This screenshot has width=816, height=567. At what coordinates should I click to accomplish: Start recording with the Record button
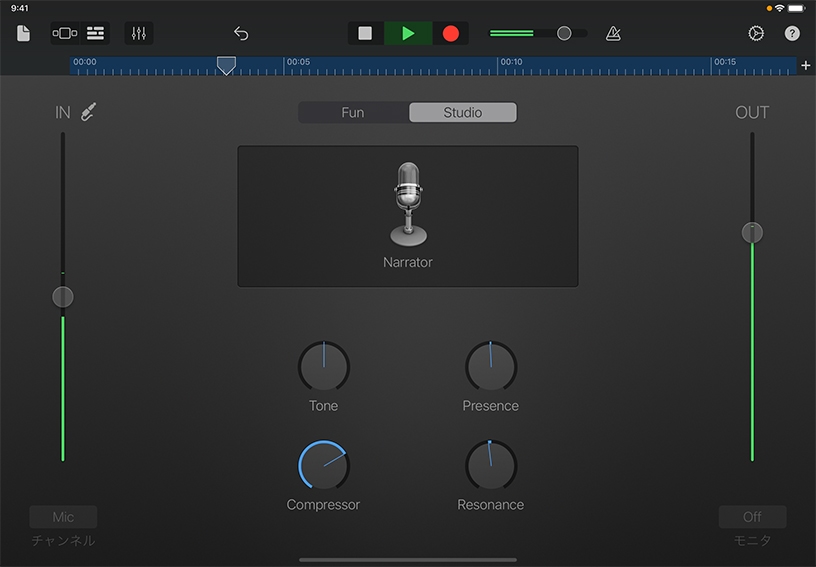coord(451,33)
